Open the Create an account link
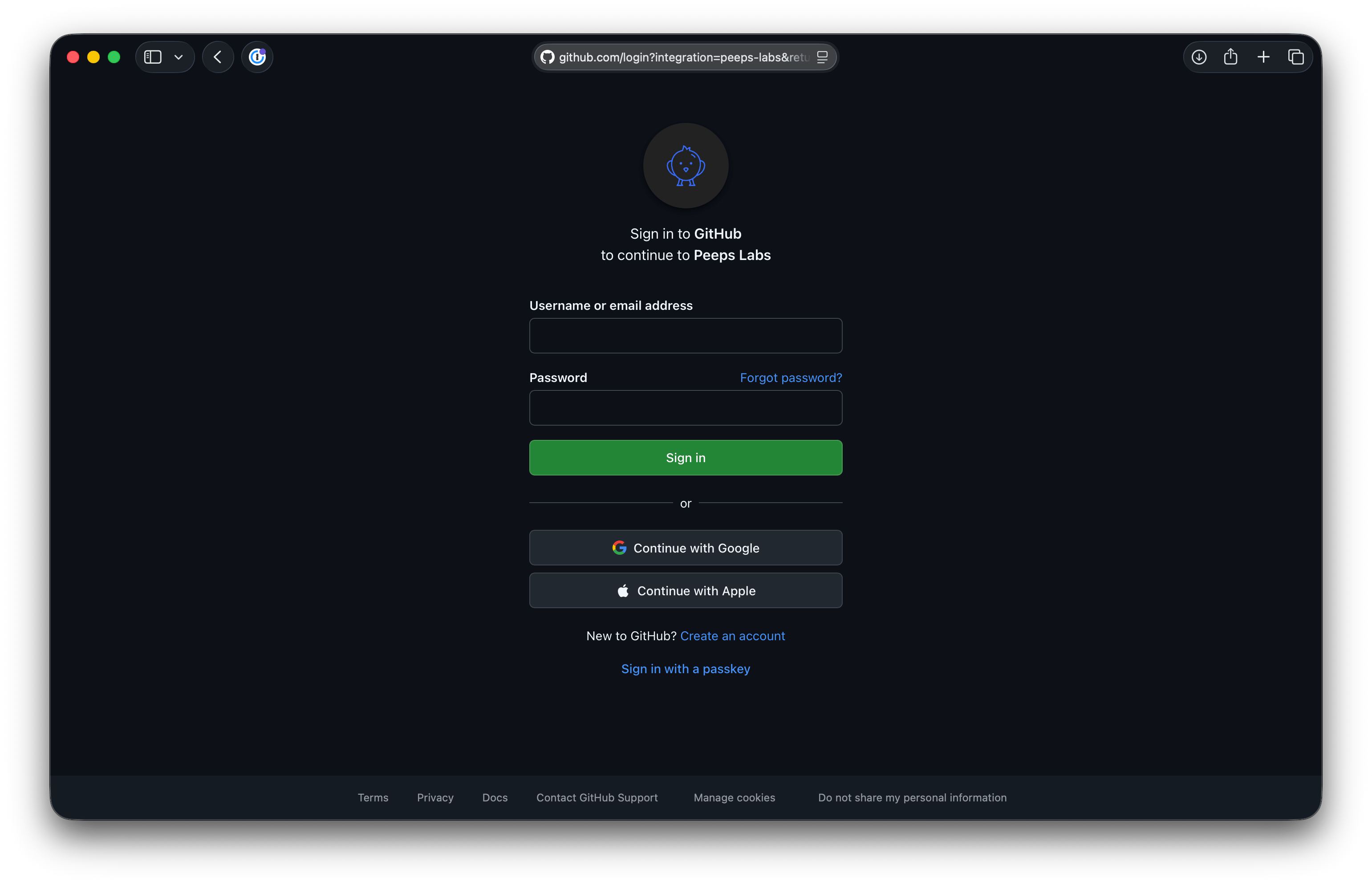This screenshot has width=1372, height=886. click(x=732, y=636)
